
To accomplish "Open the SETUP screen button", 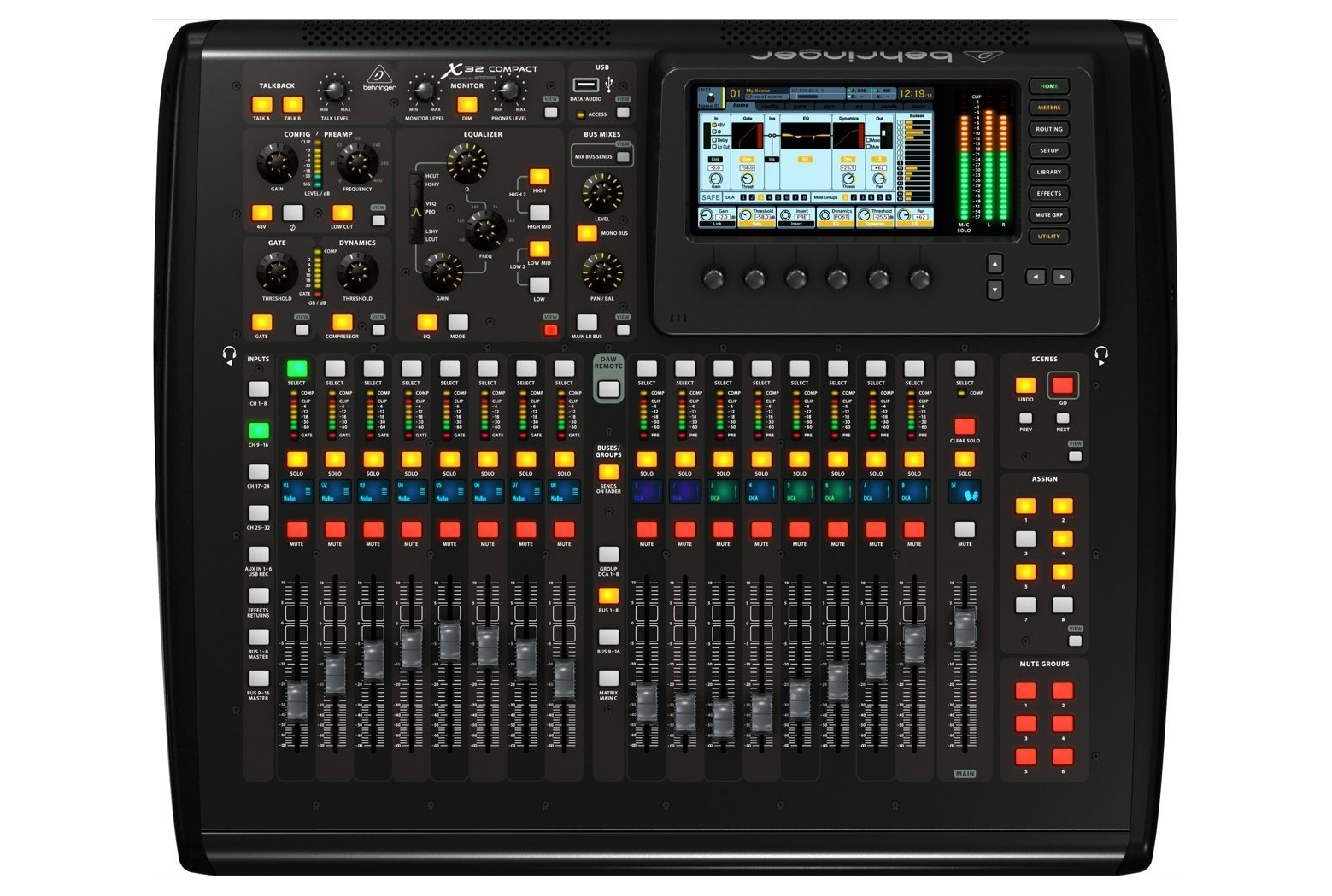I will click(x=1048, y=150).
